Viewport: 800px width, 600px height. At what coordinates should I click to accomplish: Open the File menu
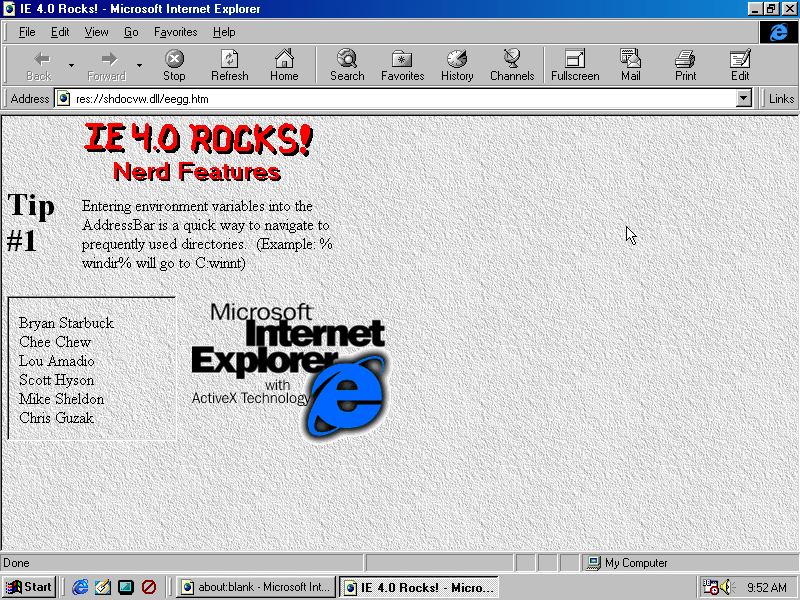click(x=27, y=32)
